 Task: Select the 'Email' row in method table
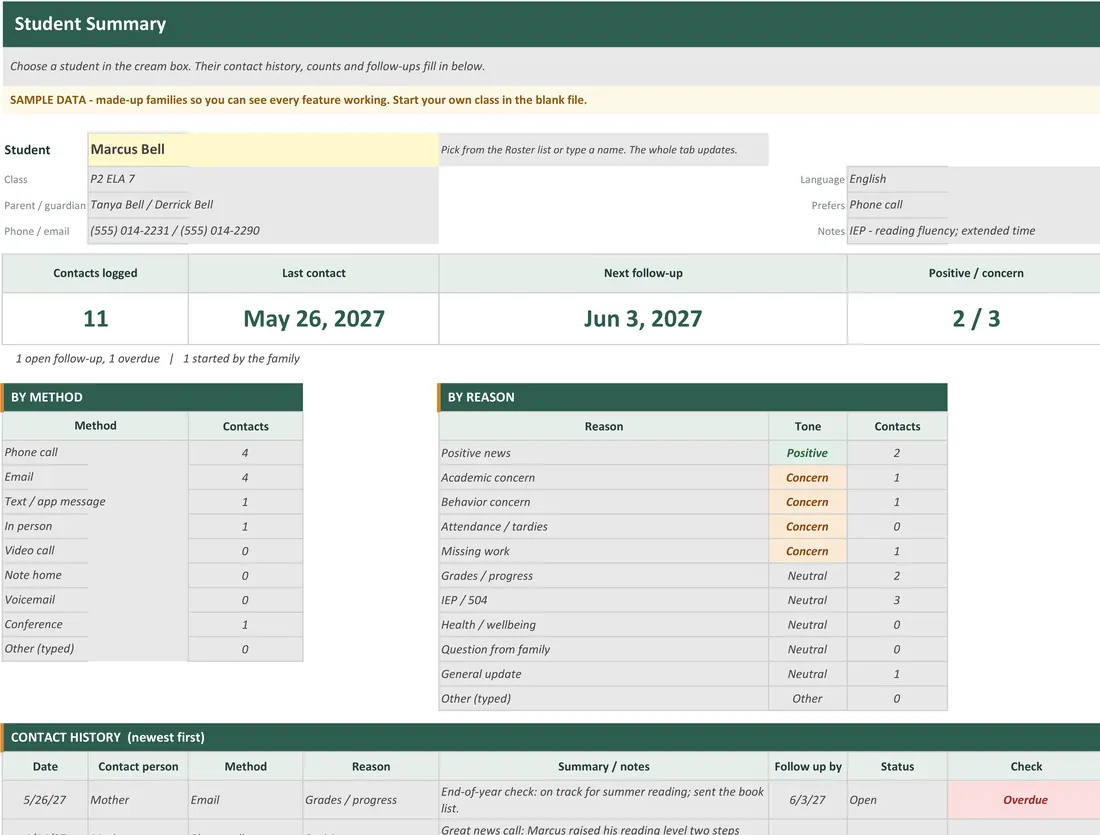[x=152, y=477]
